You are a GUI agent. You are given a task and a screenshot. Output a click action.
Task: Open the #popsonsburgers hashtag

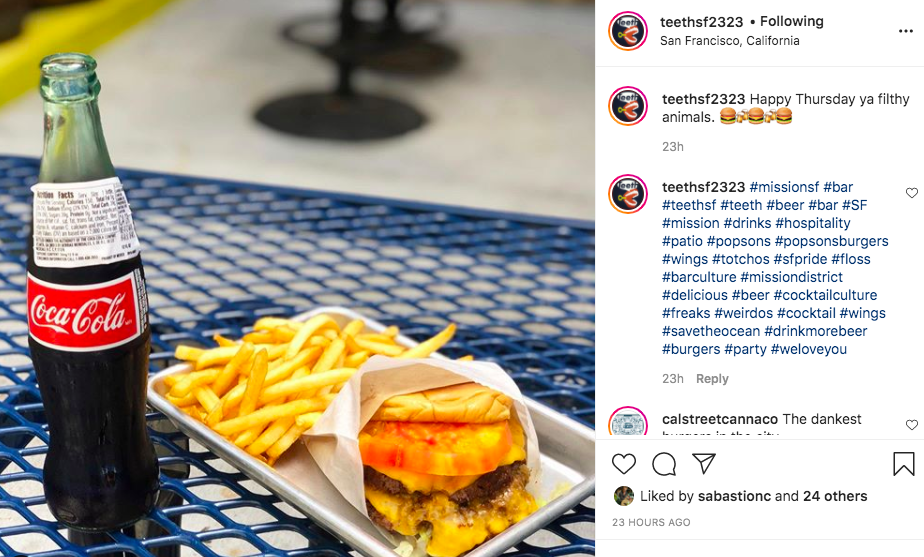coord(831,241)
